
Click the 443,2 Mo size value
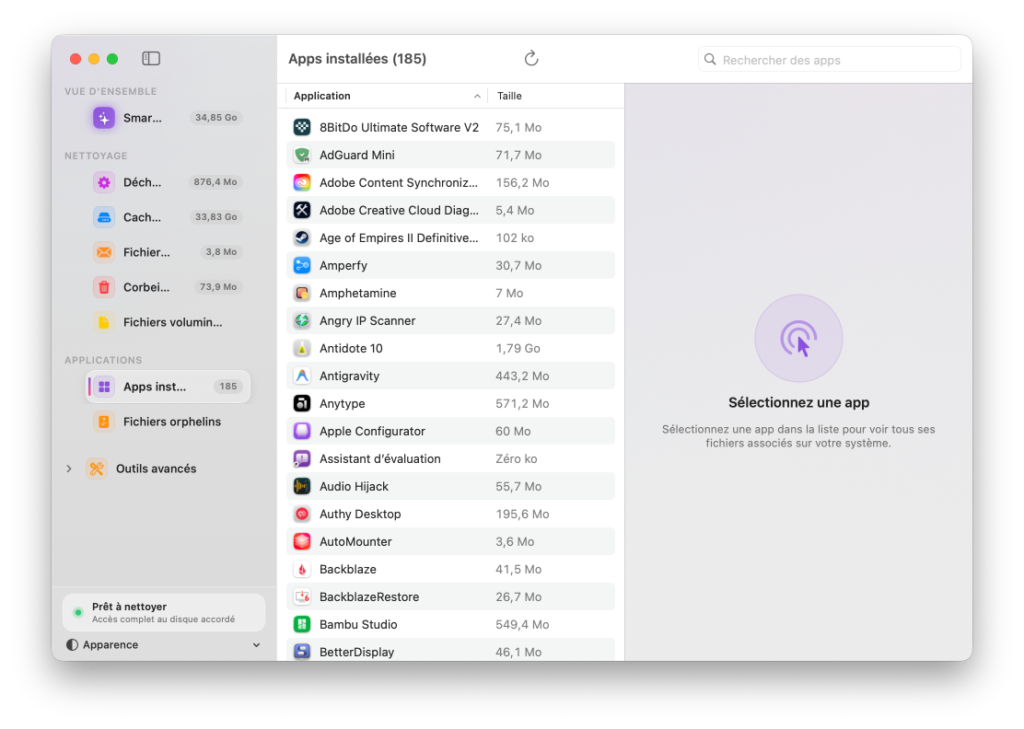522,376
